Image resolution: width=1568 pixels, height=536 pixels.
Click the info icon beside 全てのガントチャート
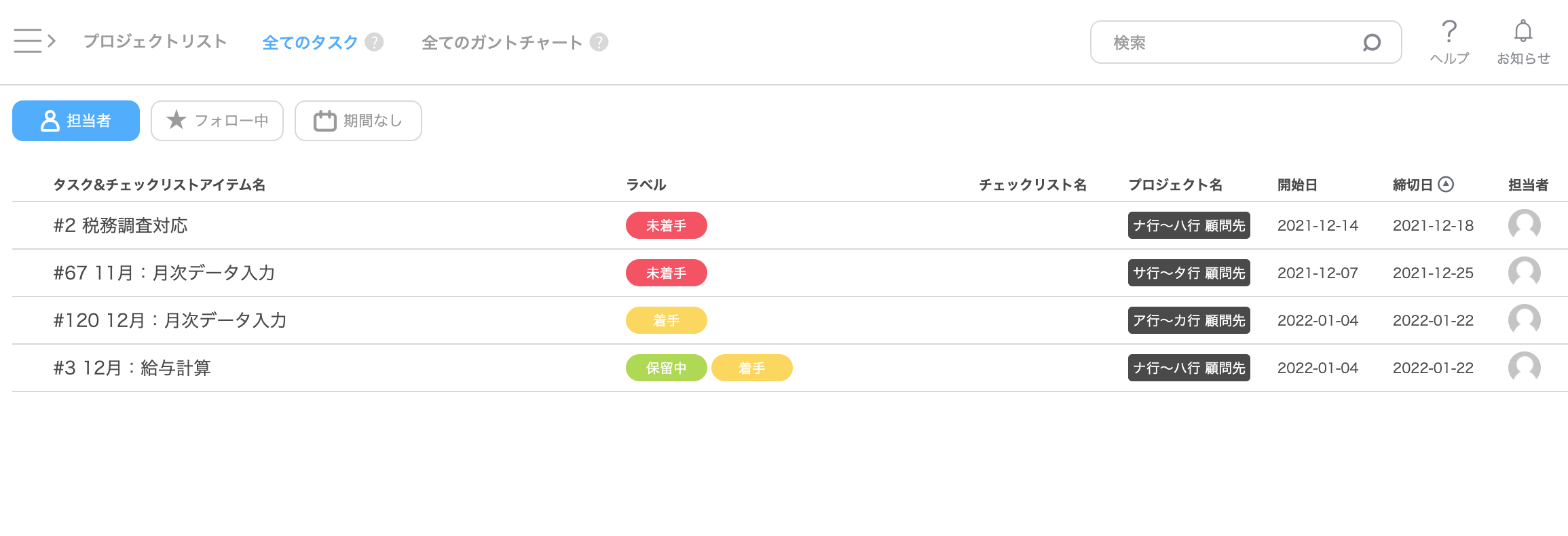coord(599,42)
